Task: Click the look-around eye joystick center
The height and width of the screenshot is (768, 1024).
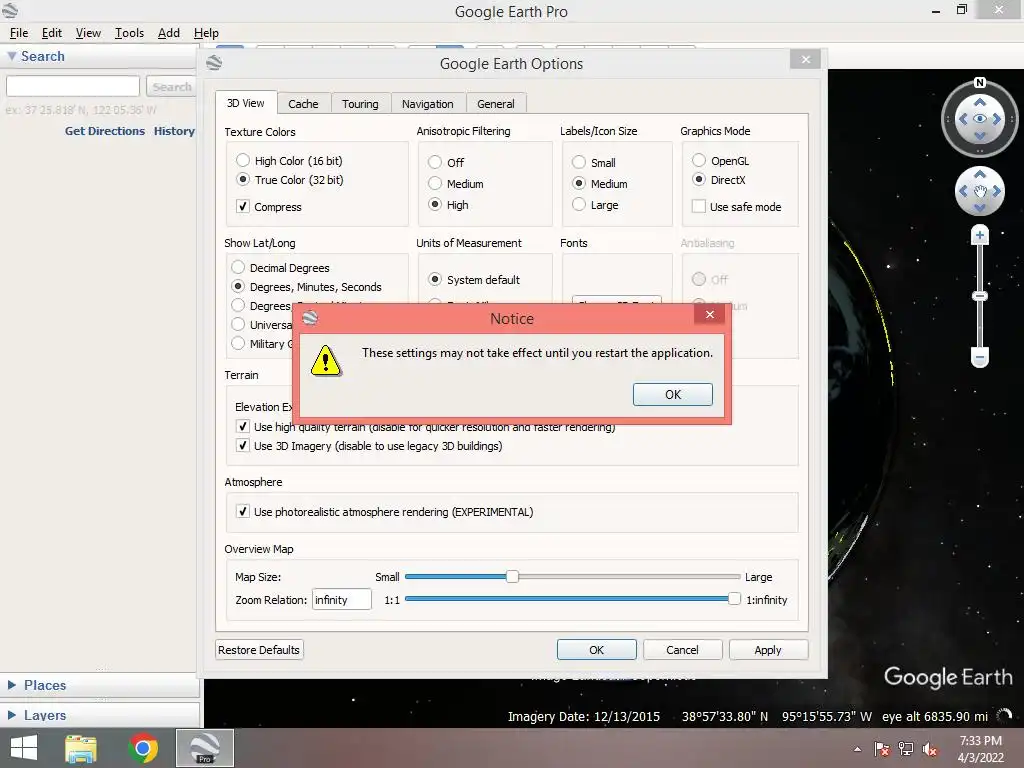Action: (980, 118)
